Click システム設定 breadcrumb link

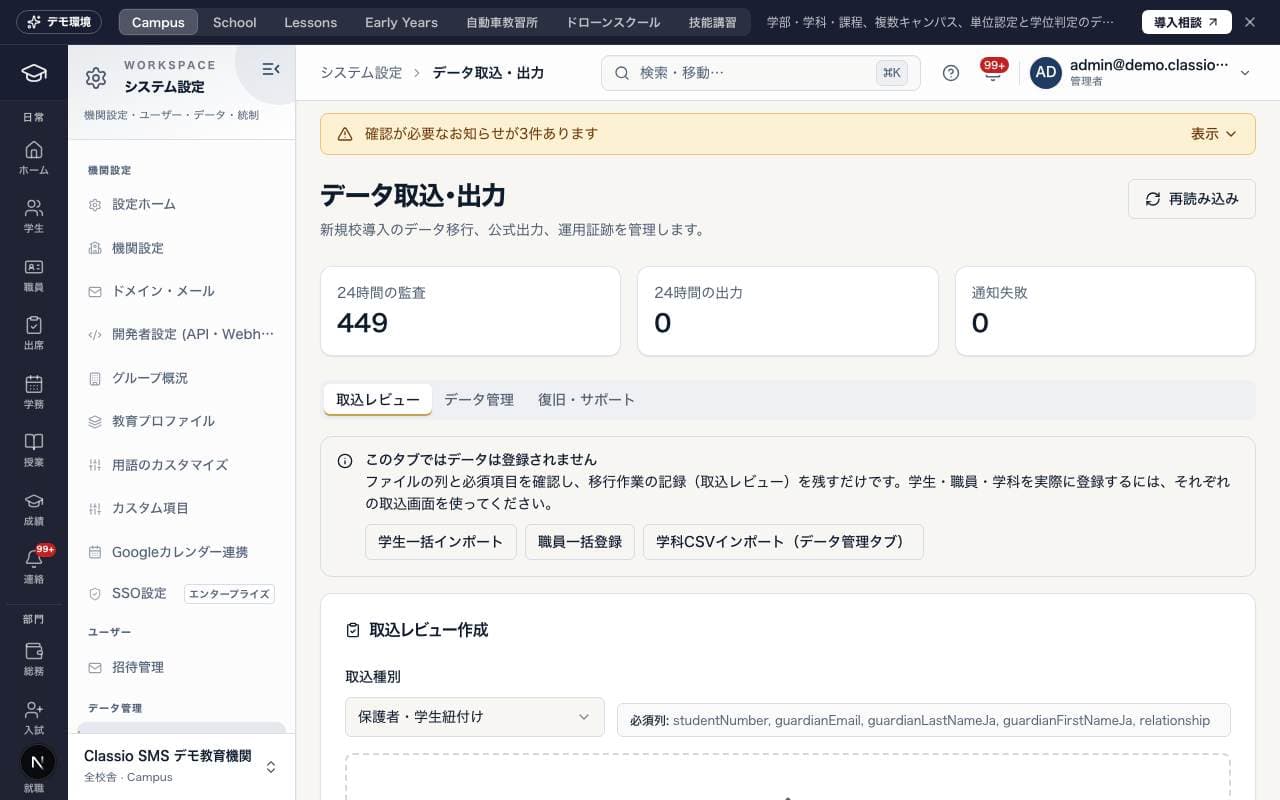tap(361, 73)
